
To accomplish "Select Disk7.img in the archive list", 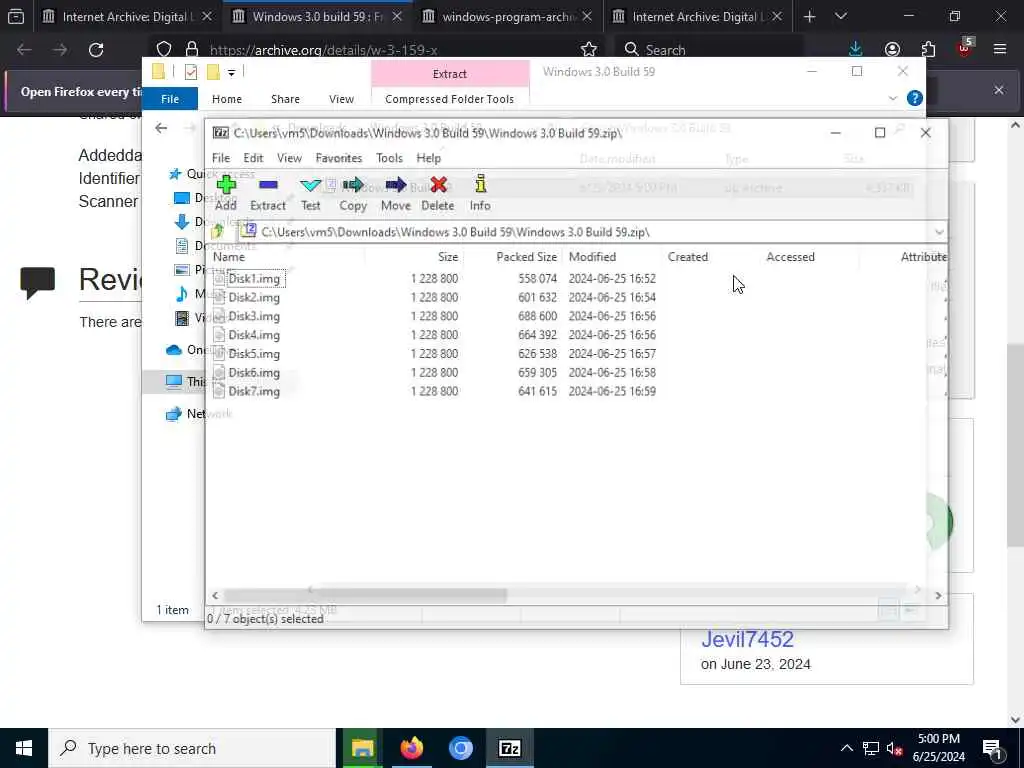I will coord(254,392).
